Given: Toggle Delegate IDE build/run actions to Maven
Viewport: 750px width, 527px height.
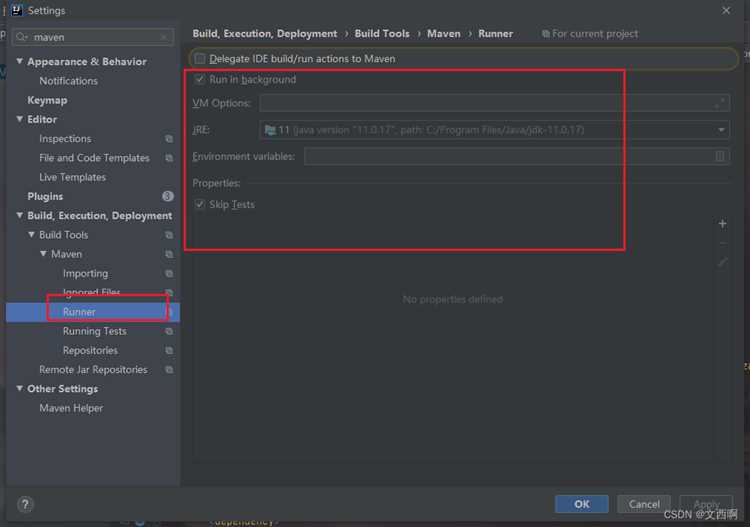Looking at the screenshot, I should pyautogui.click(x=200, y=59).
